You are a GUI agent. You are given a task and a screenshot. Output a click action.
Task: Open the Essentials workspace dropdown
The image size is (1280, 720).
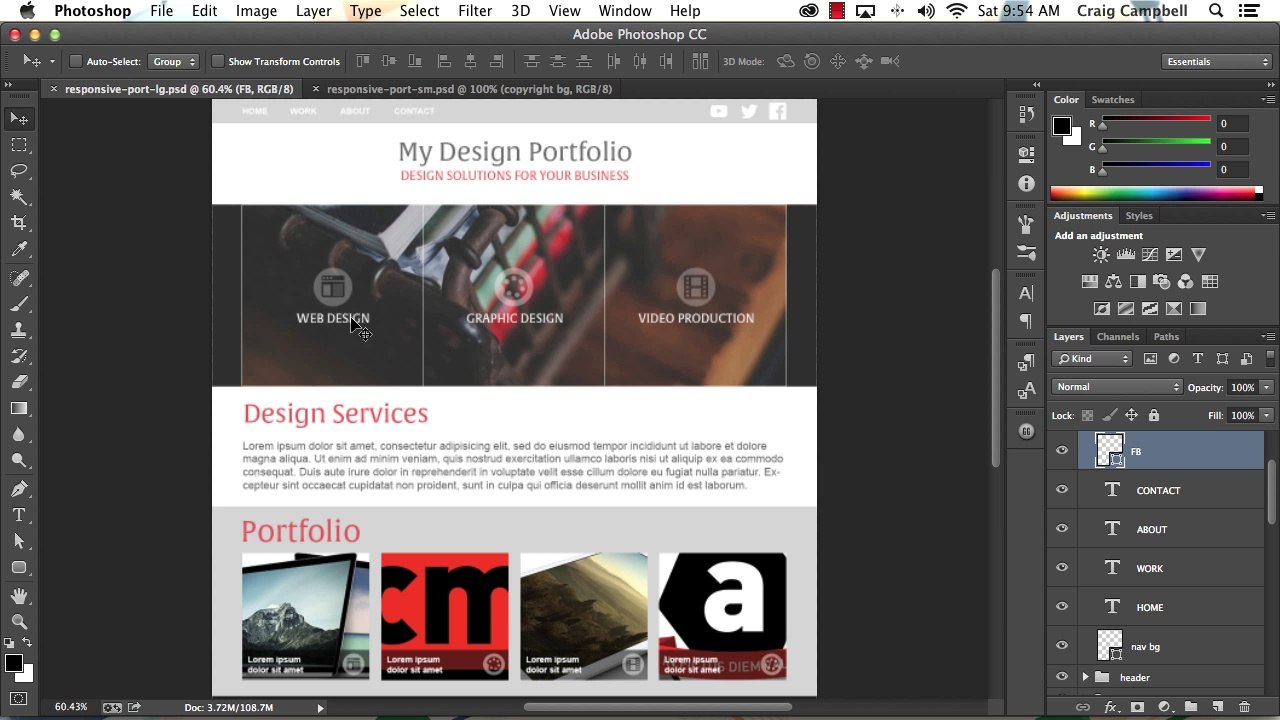coord(1217,62)
